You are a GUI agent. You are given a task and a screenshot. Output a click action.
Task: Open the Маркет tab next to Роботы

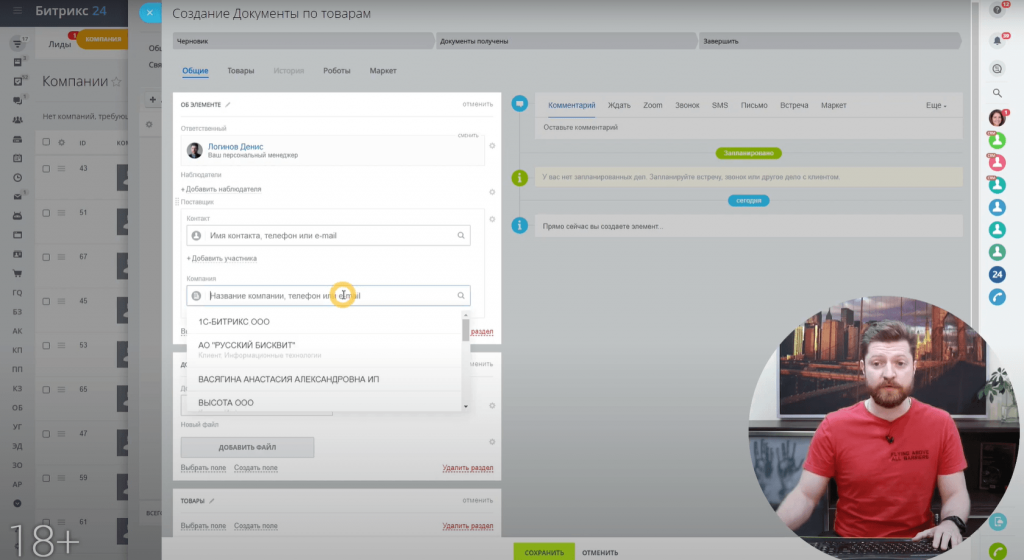click(383, 70)
